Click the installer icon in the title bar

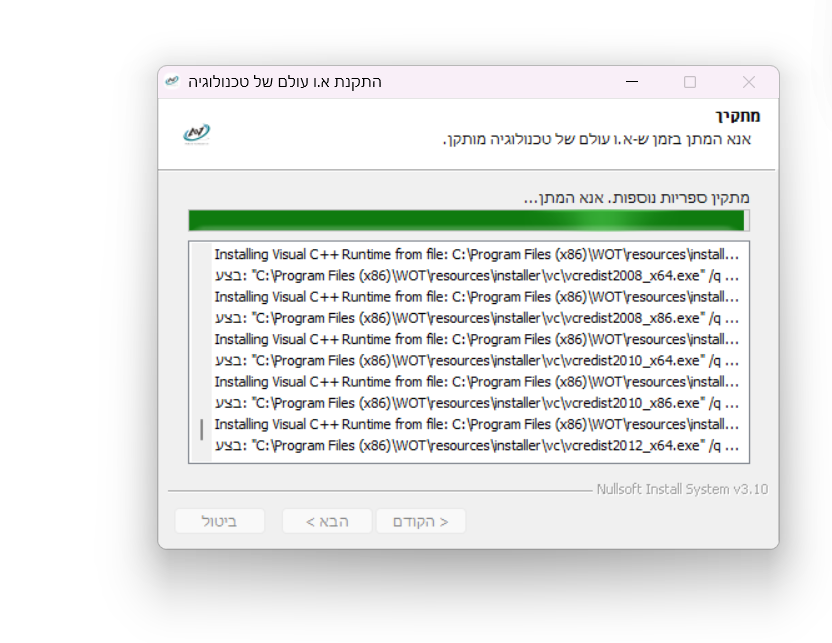coord(173,81)
